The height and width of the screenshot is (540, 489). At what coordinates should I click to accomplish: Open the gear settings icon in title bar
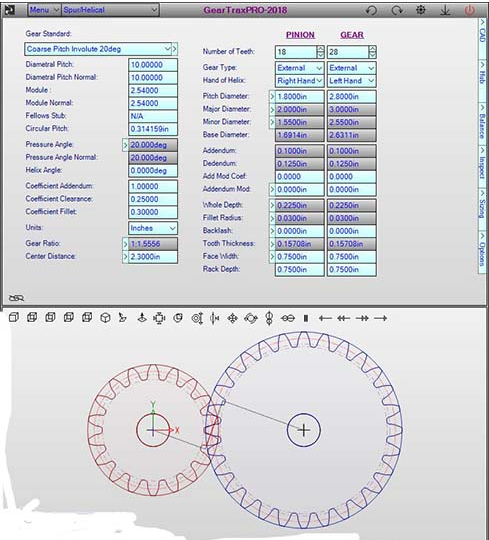click(420, 10)
